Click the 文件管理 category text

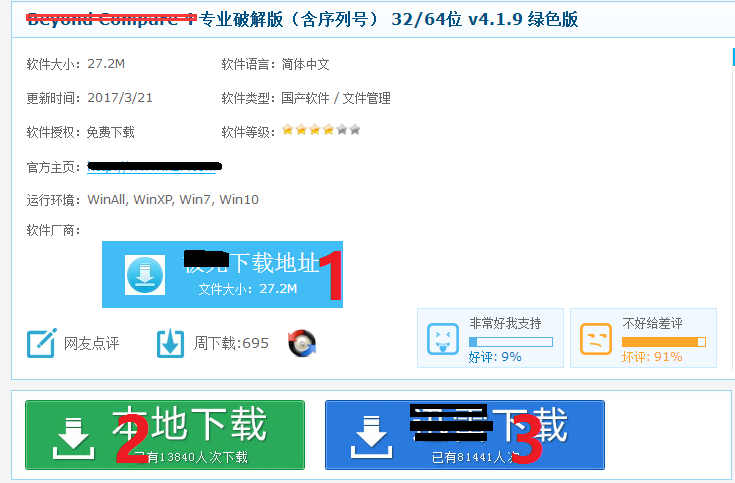point(367,98)
